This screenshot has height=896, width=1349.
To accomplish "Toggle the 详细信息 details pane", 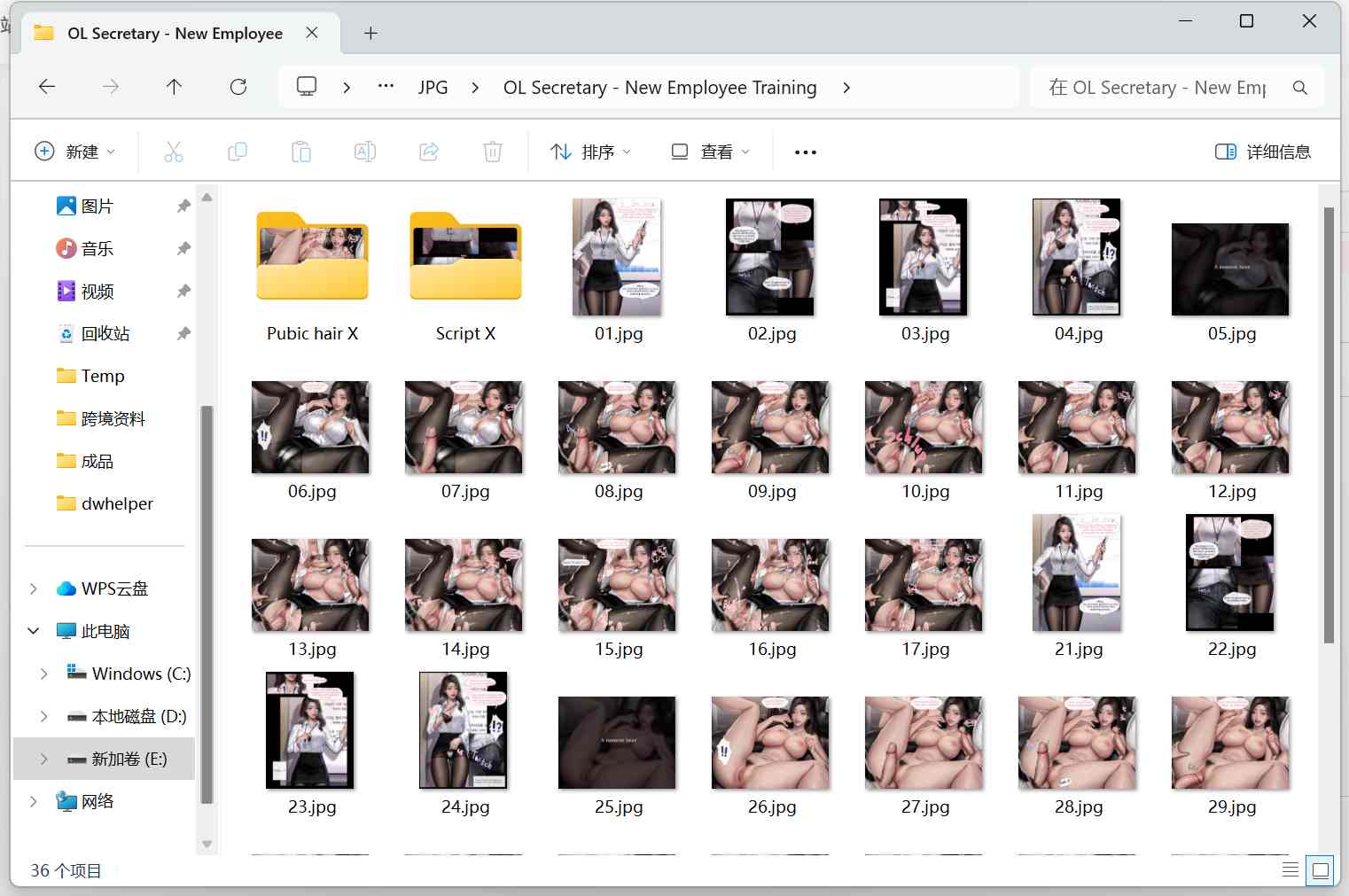I will pos(1262,152).
